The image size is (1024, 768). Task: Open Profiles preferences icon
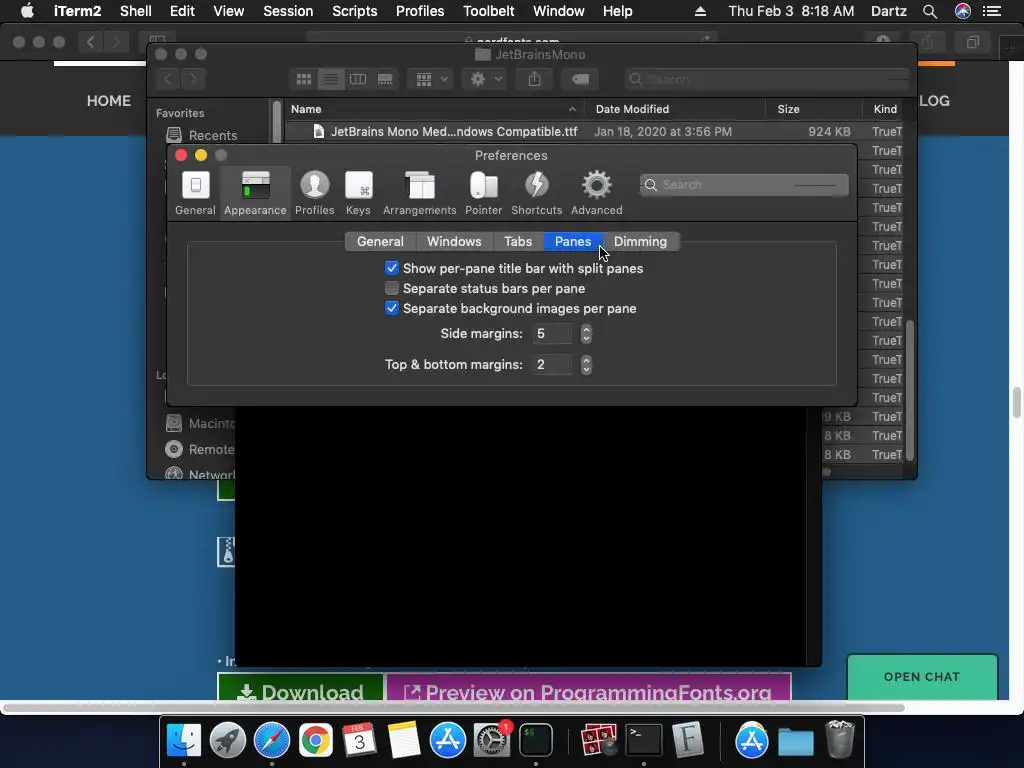tap(314, 193)
